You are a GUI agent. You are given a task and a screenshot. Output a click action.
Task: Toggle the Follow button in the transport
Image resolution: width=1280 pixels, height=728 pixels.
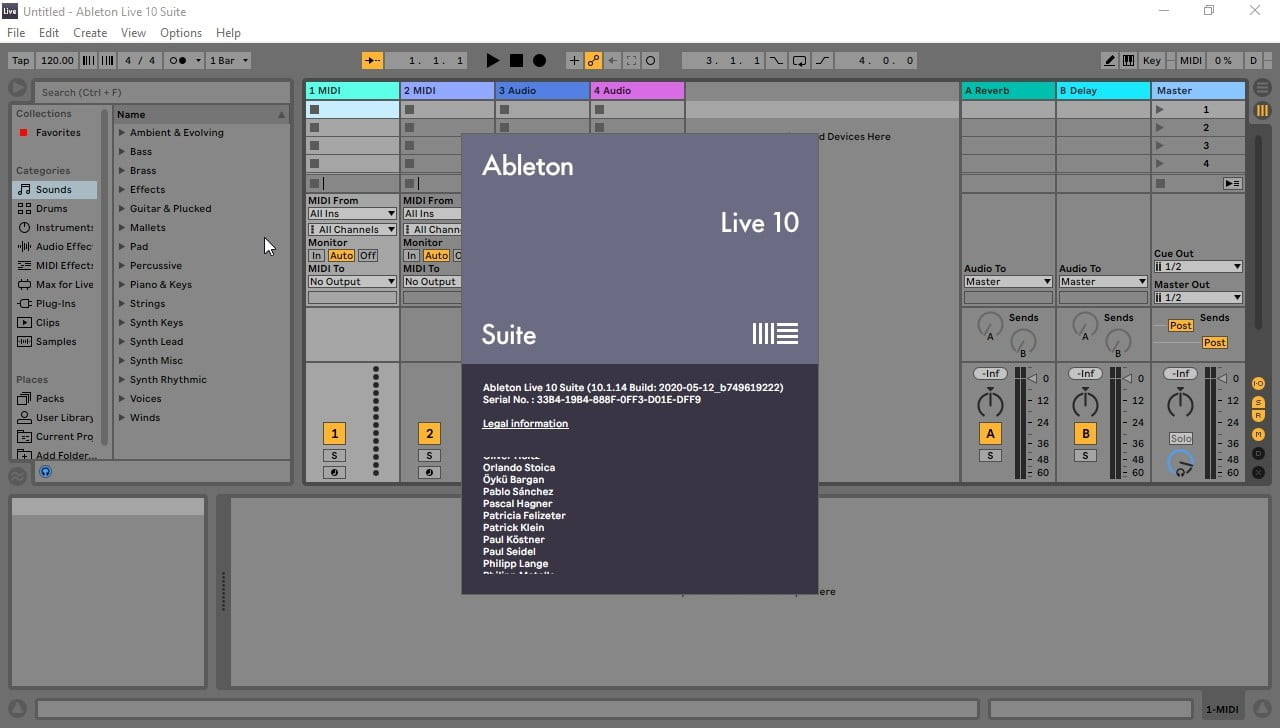pyautogui.click(x=372, y=60)
